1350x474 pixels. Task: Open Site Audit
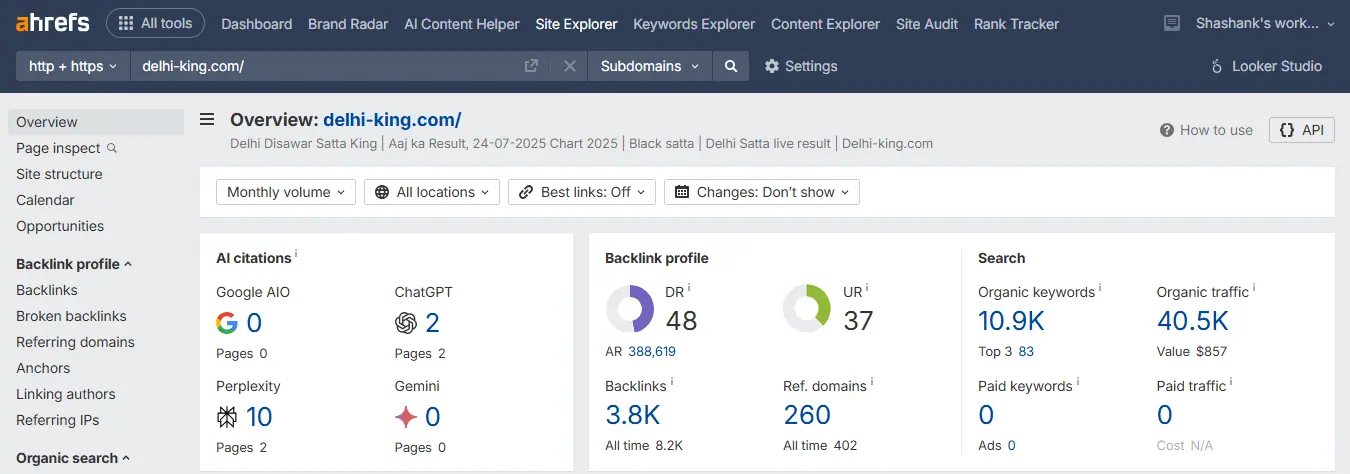[927, 24]
